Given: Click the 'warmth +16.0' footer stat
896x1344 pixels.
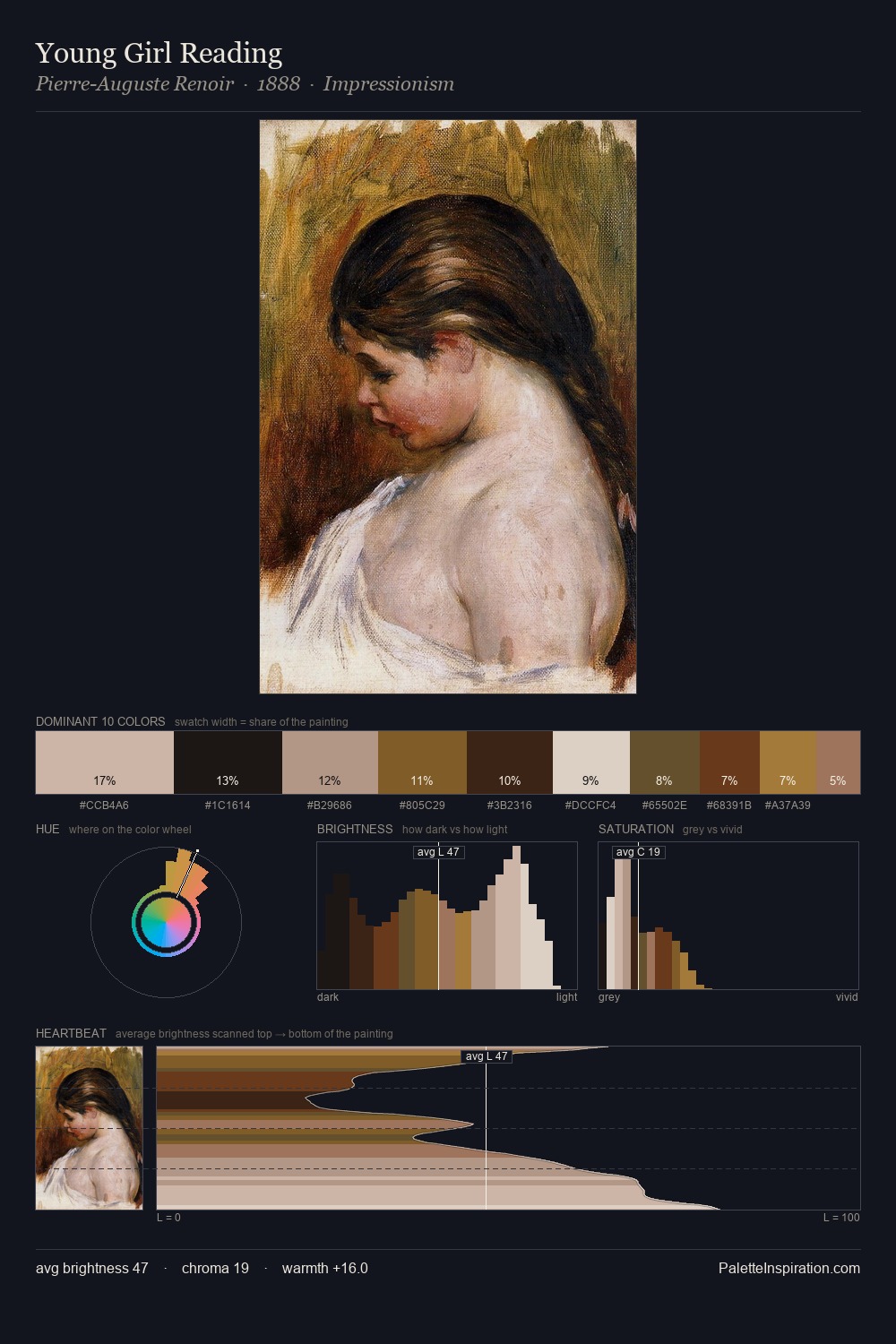Looking at the screenshot, I should pos(325,1268).
